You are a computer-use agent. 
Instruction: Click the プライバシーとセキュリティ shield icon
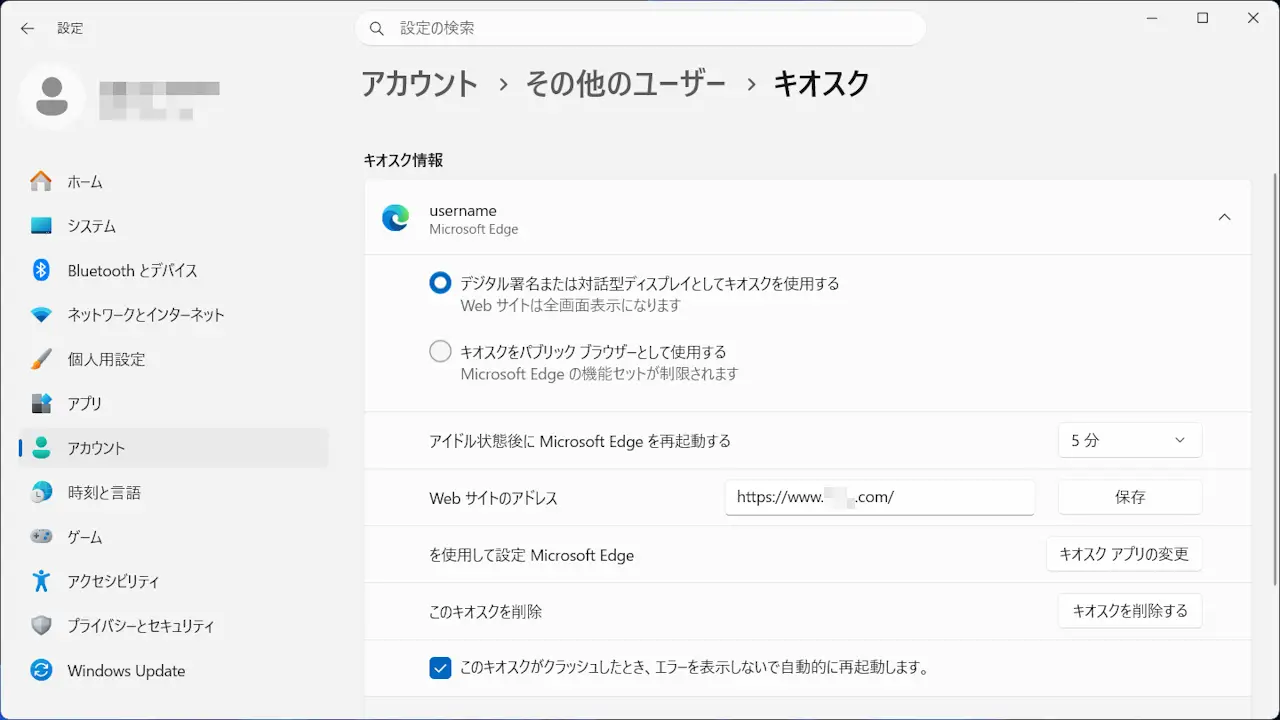coord(41,626)
